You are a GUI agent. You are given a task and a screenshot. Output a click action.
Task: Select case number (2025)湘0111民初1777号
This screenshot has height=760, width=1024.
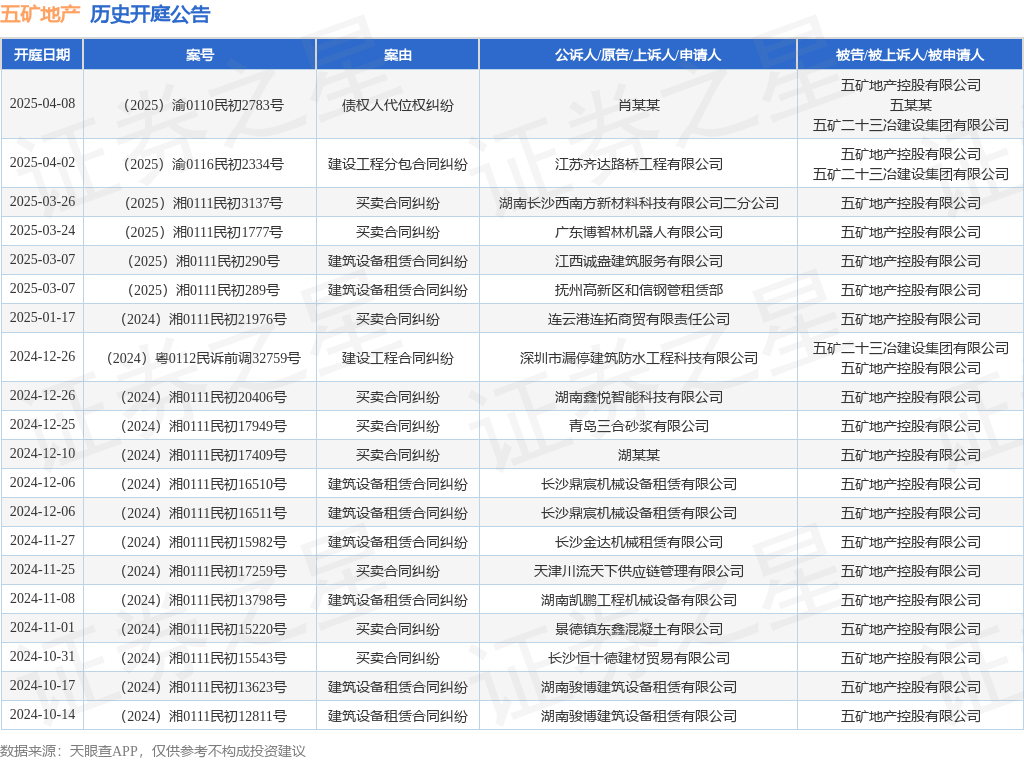(204, 232)
